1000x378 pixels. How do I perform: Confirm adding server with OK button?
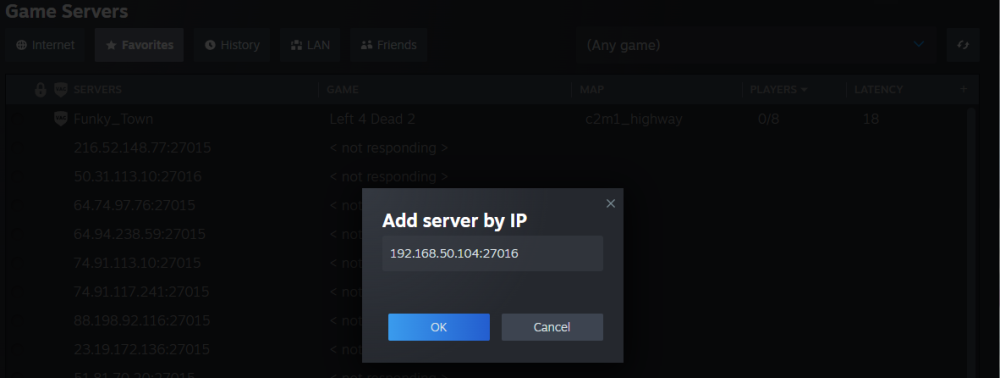[439, 327]
